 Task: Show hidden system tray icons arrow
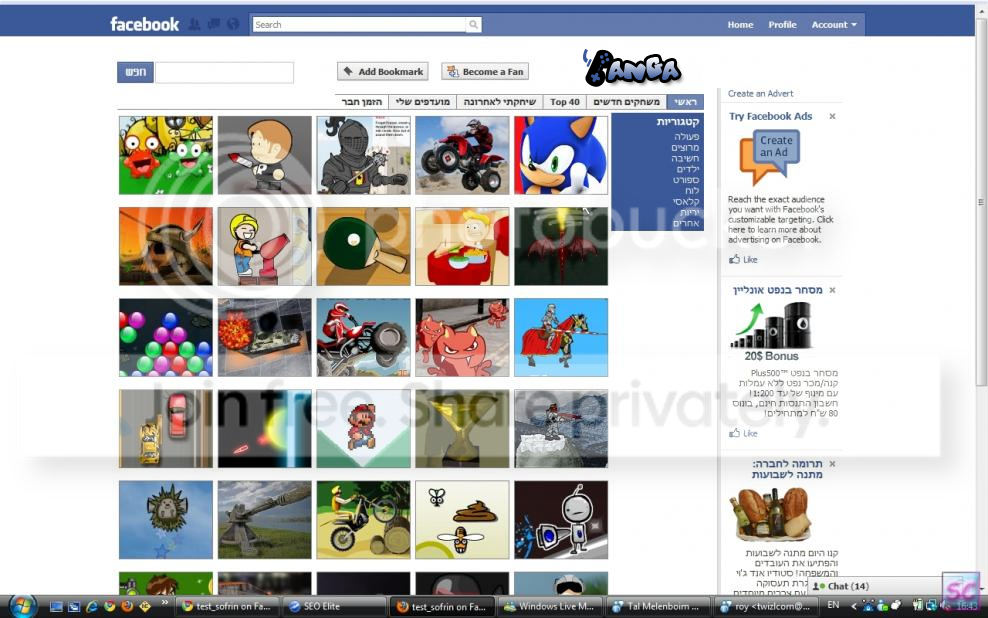(x=853, y=606)
